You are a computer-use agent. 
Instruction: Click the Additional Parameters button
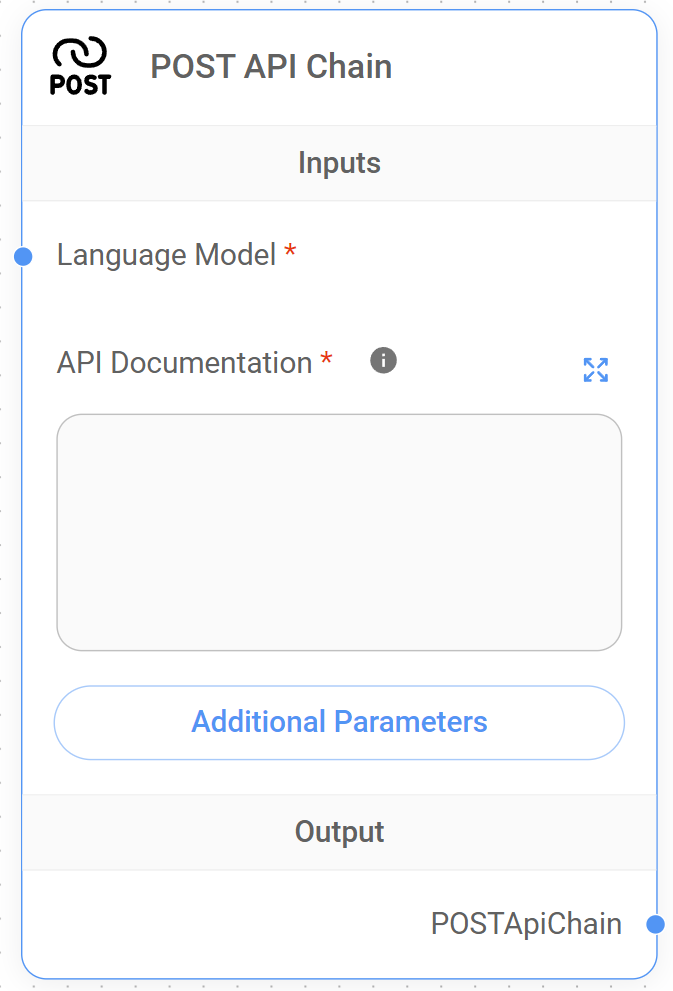tap(339, 722)
